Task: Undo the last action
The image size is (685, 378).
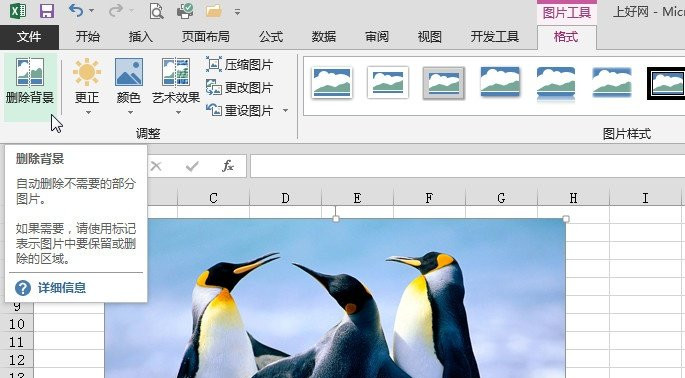Action: (76, 10)
